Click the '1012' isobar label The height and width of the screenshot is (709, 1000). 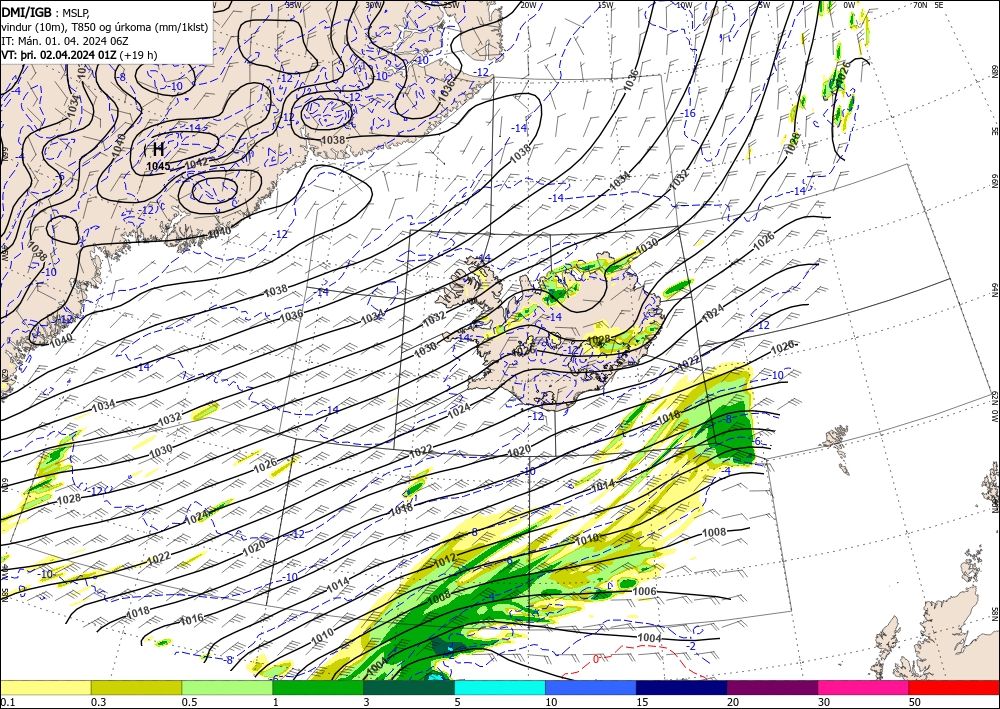(x=445, y=560)
